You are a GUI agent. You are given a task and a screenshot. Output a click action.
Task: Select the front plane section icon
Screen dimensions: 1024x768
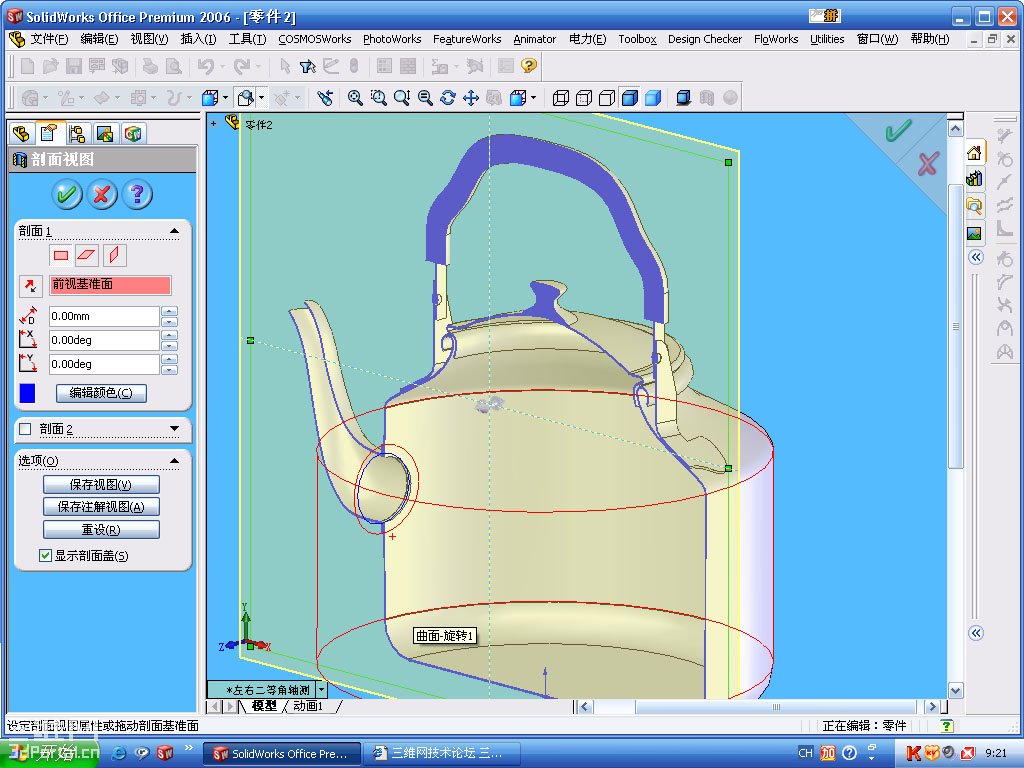61,255
